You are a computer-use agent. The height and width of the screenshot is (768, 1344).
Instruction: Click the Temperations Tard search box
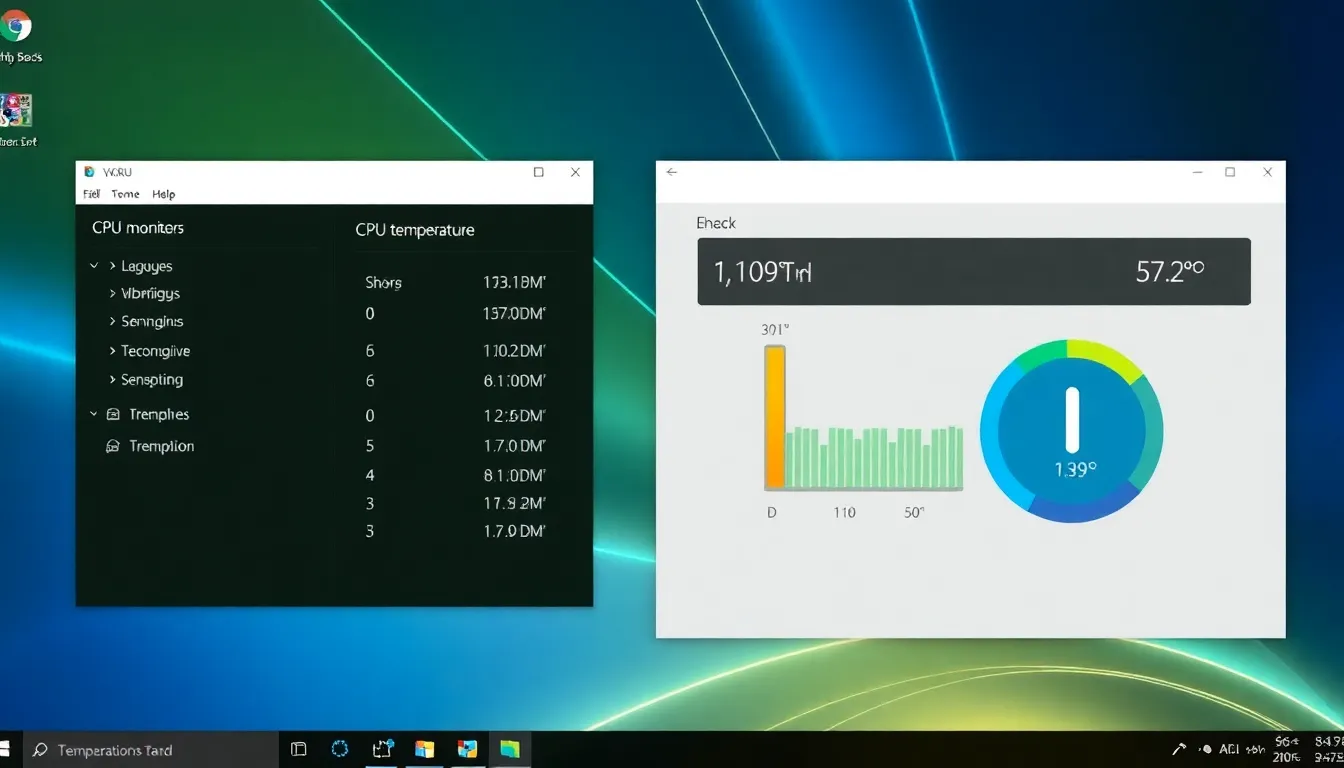point(150,749)
